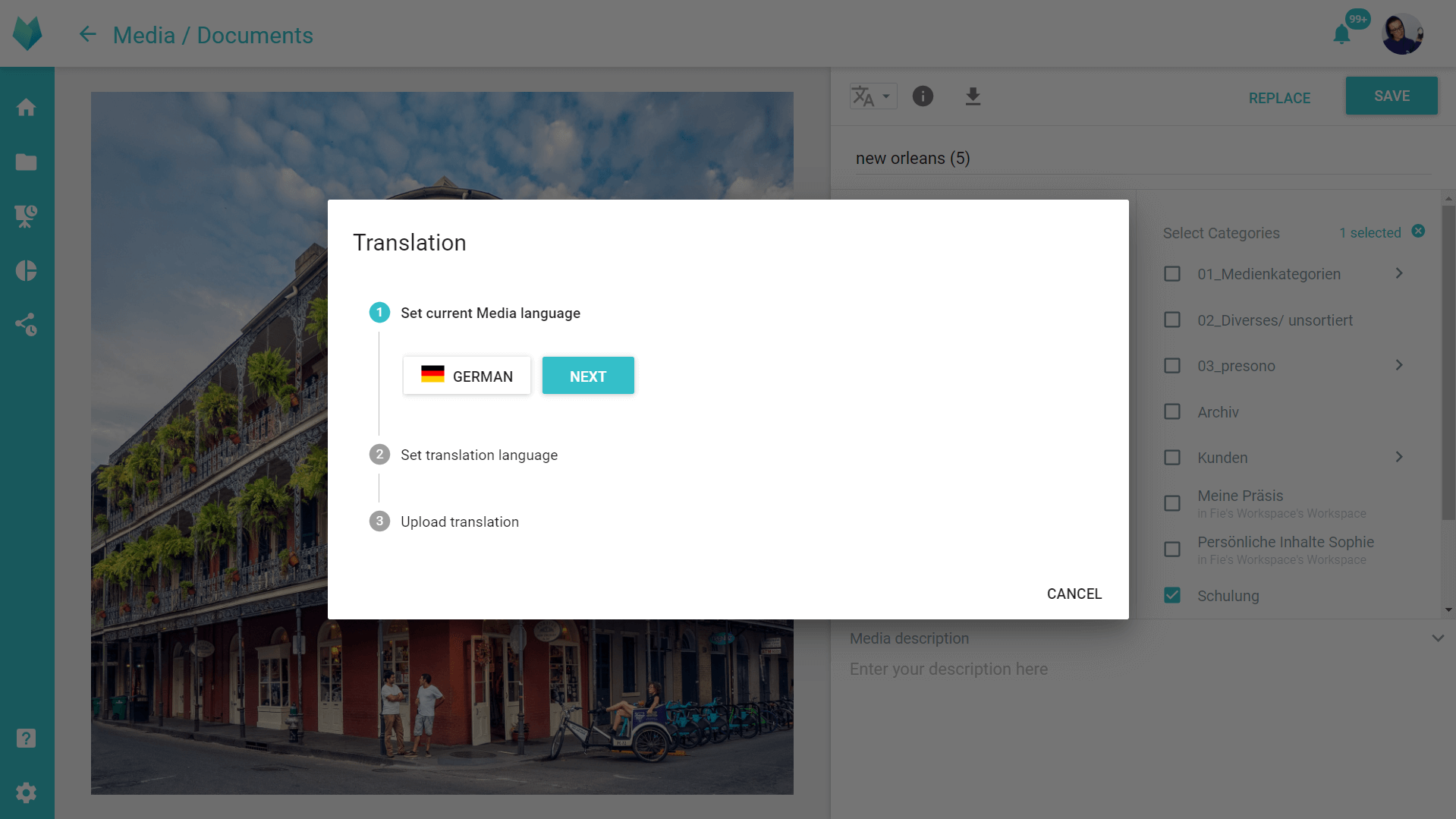Image resolution: width=1456 pixels, height=819 pixels.
Task: Click the 'Archiv' category label
Action: 1218,412
